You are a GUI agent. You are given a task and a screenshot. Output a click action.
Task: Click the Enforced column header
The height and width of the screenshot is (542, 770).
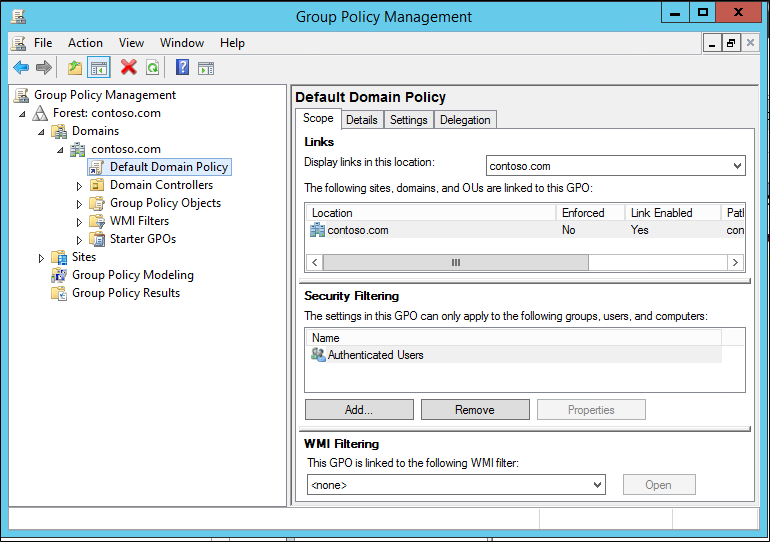tap(590, 213)
